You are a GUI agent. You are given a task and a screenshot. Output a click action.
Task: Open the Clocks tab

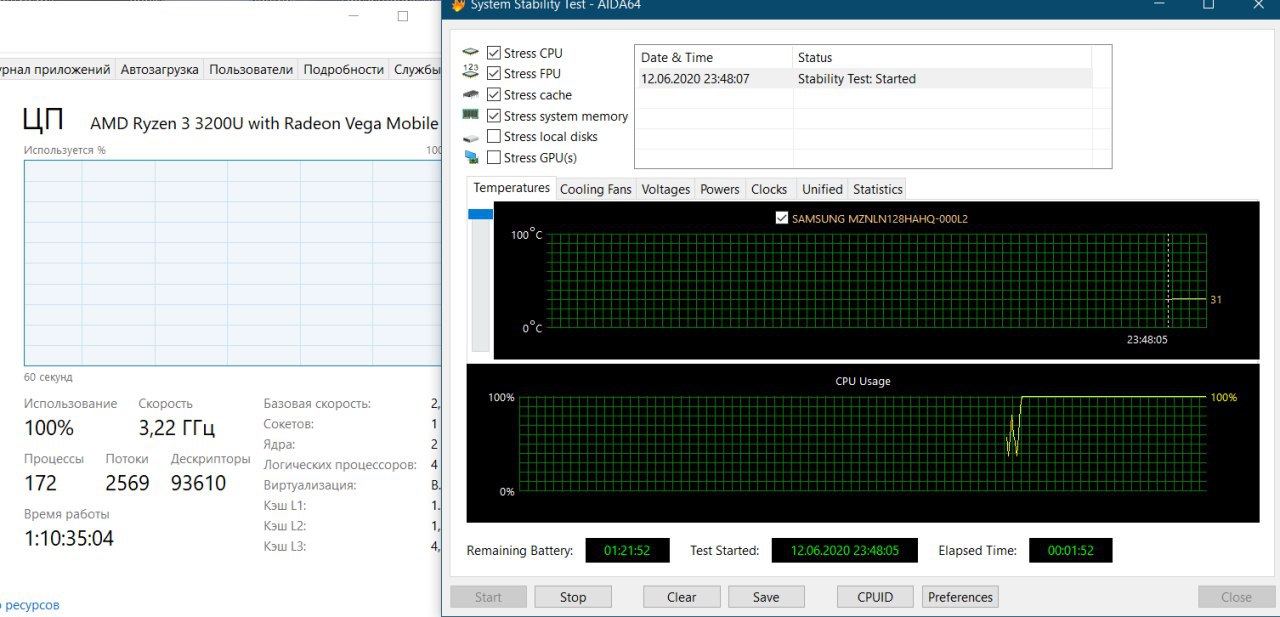pyautogui.click(x=769, y=189)
